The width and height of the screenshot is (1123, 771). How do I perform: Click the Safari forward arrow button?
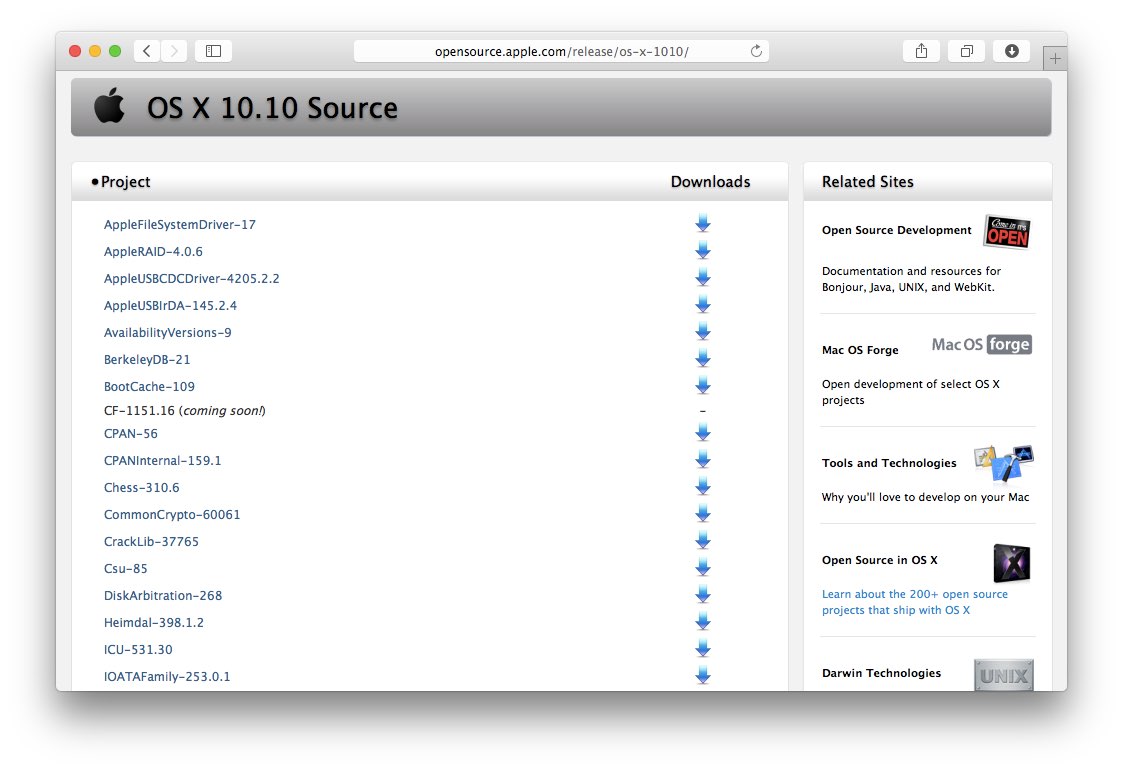174,51
